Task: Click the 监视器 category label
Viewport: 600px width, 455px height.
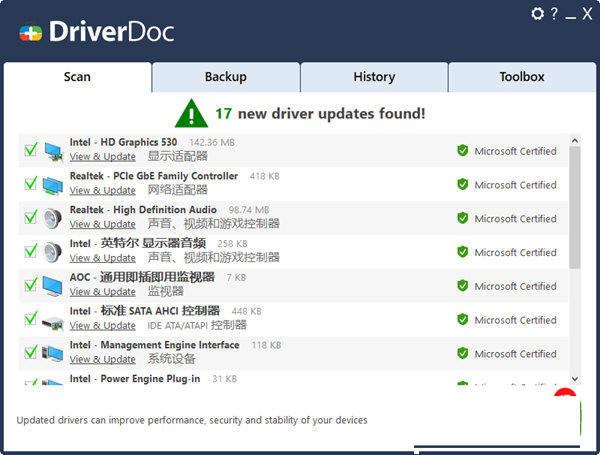Action: [166, 292]
